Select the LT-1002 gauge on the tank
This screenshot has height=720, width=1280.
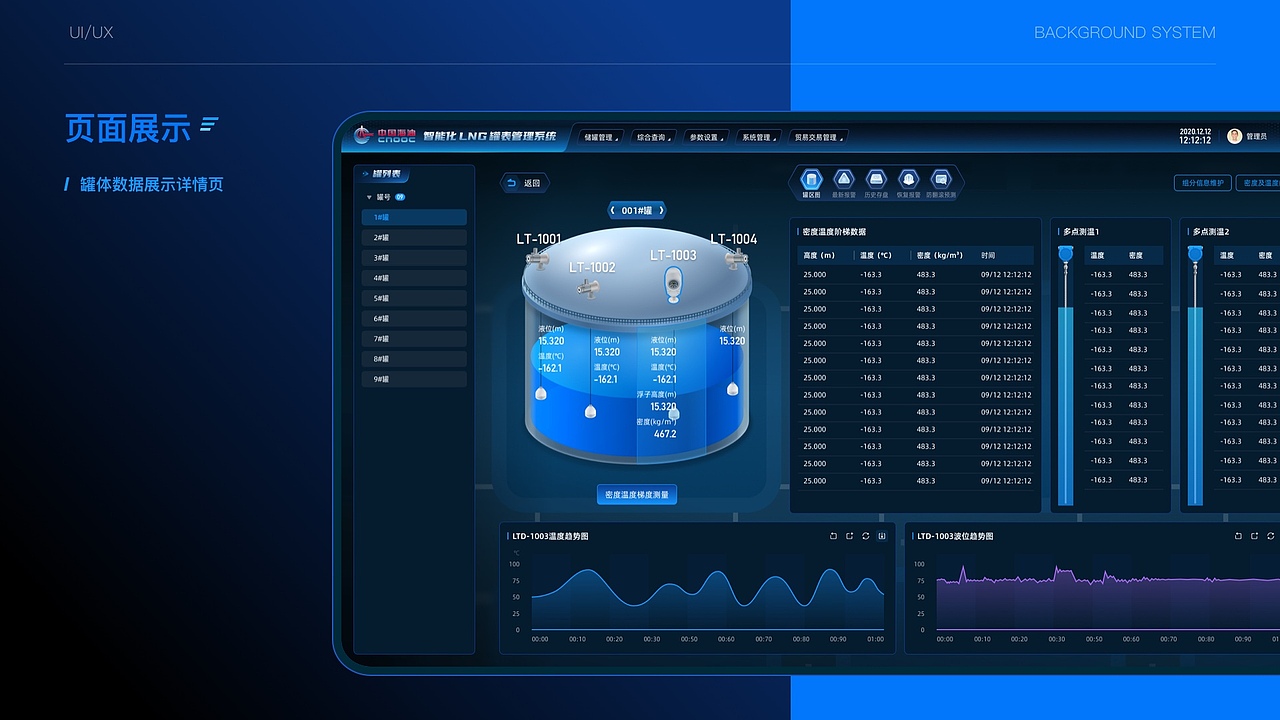coord(587,288)
